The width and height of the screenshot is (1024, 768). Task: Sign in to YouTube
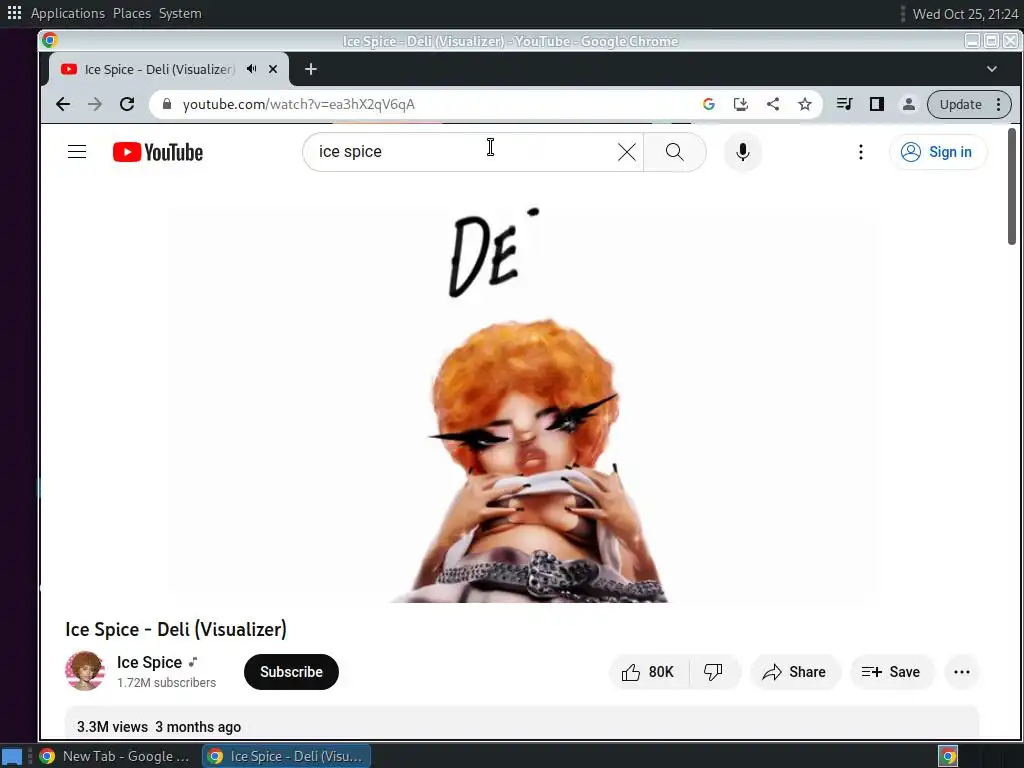point(938,152)
